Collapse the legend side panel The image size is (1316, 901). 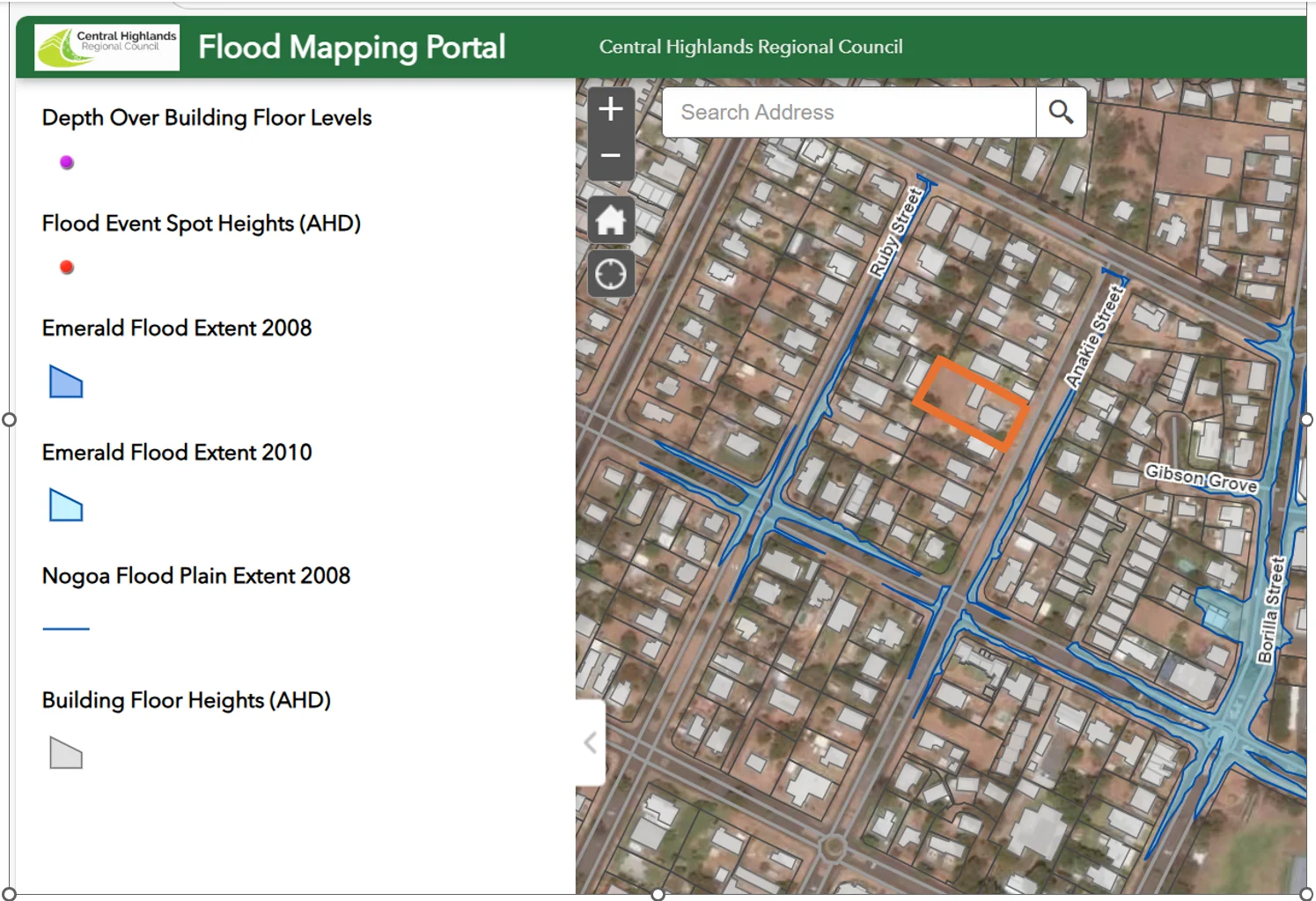(591, 742)
